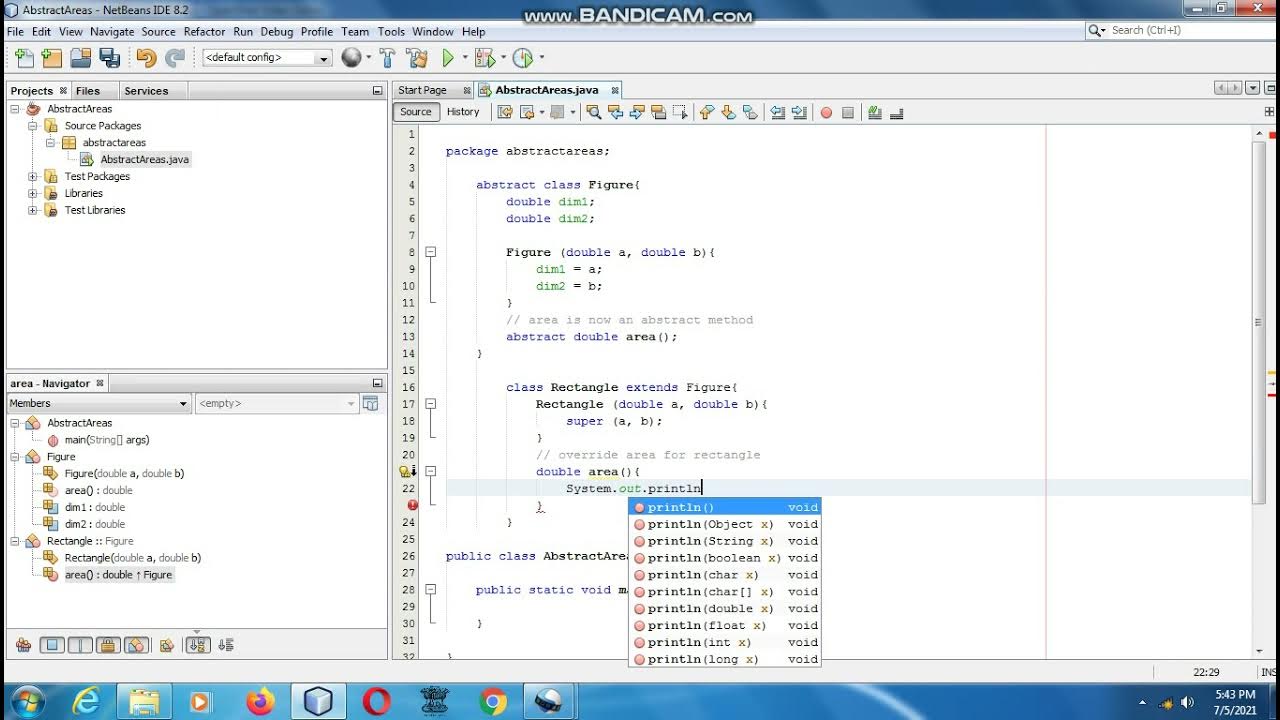The height and width of the screenshot is (720, 1280).
Task: Toggle Highlight Search in editor toolbar
Action: pos(659,112)
